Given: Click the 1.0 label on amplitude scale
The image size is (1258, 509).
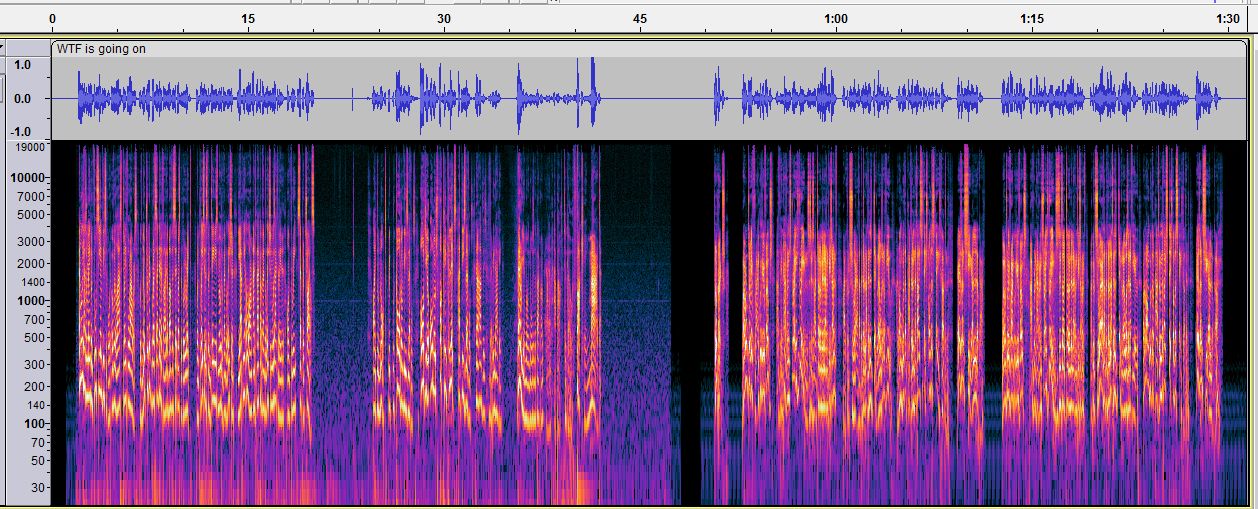Looking at the screenshot, I should pyautogui.click(x=22, y=65).
